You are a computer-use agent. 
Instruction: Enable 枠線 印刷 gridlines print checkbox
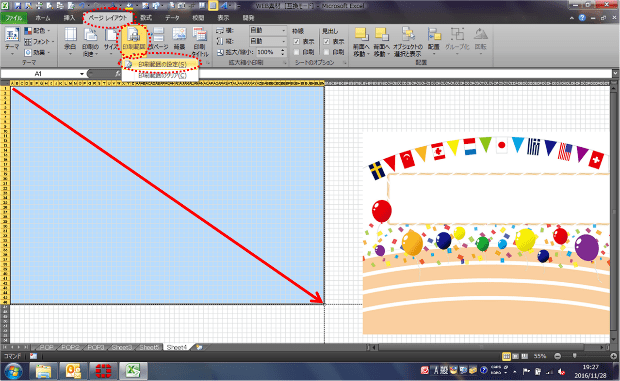coord(297,52)
